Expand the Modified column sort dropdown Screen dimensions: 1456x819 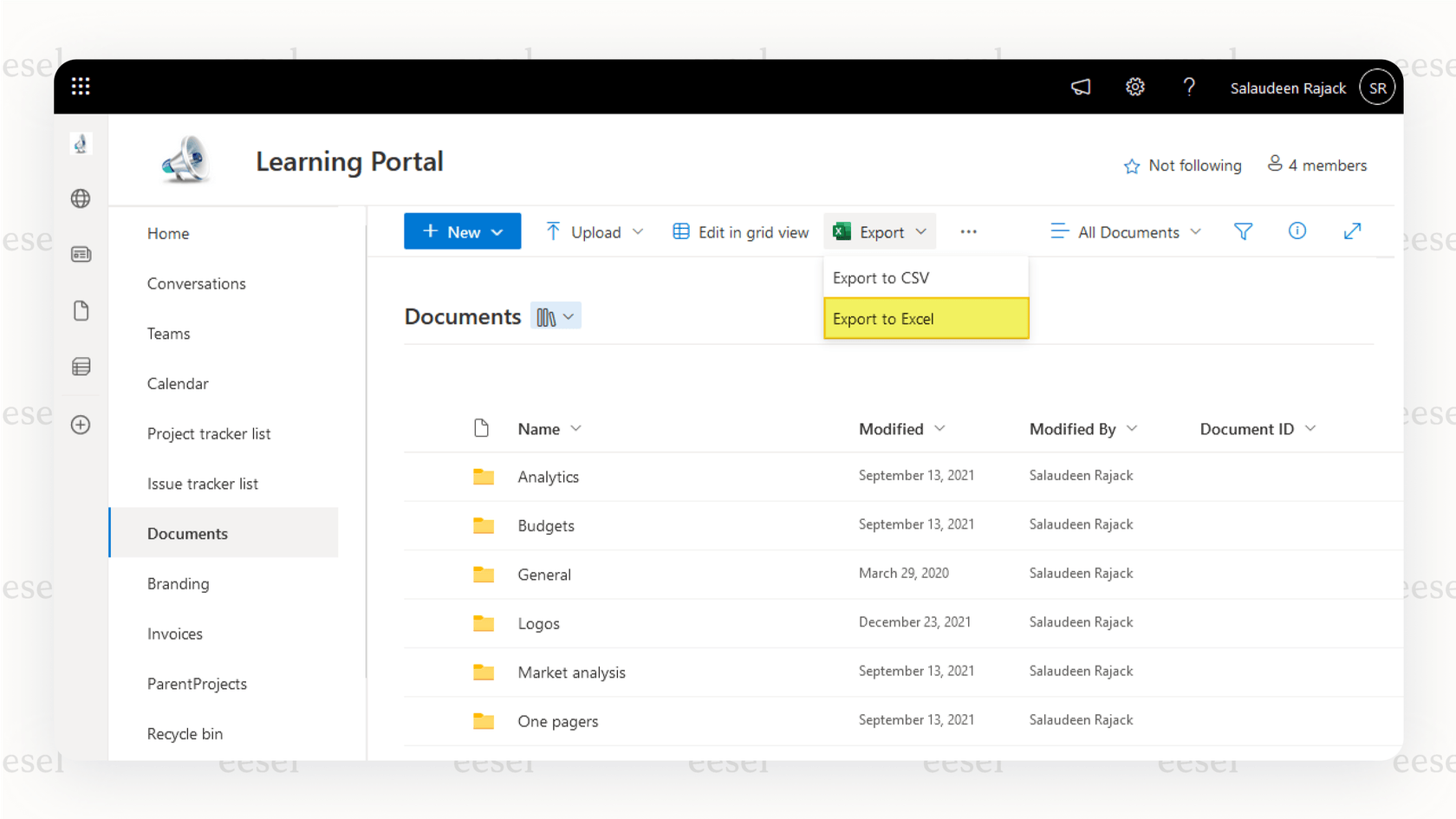[942, 428]
